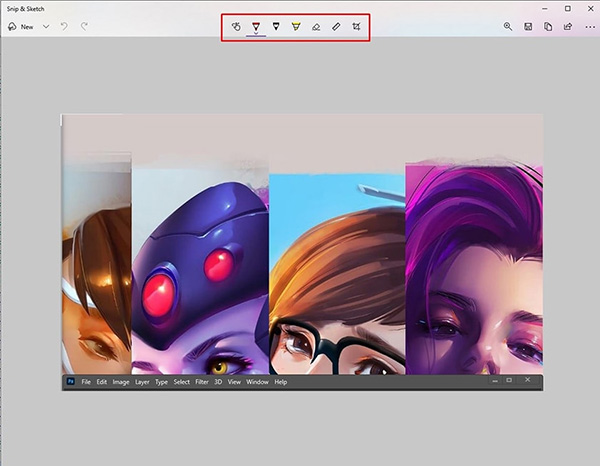Undo the last edit
Viewport: 600px width, 466px height.
click(x=64, y=26)
